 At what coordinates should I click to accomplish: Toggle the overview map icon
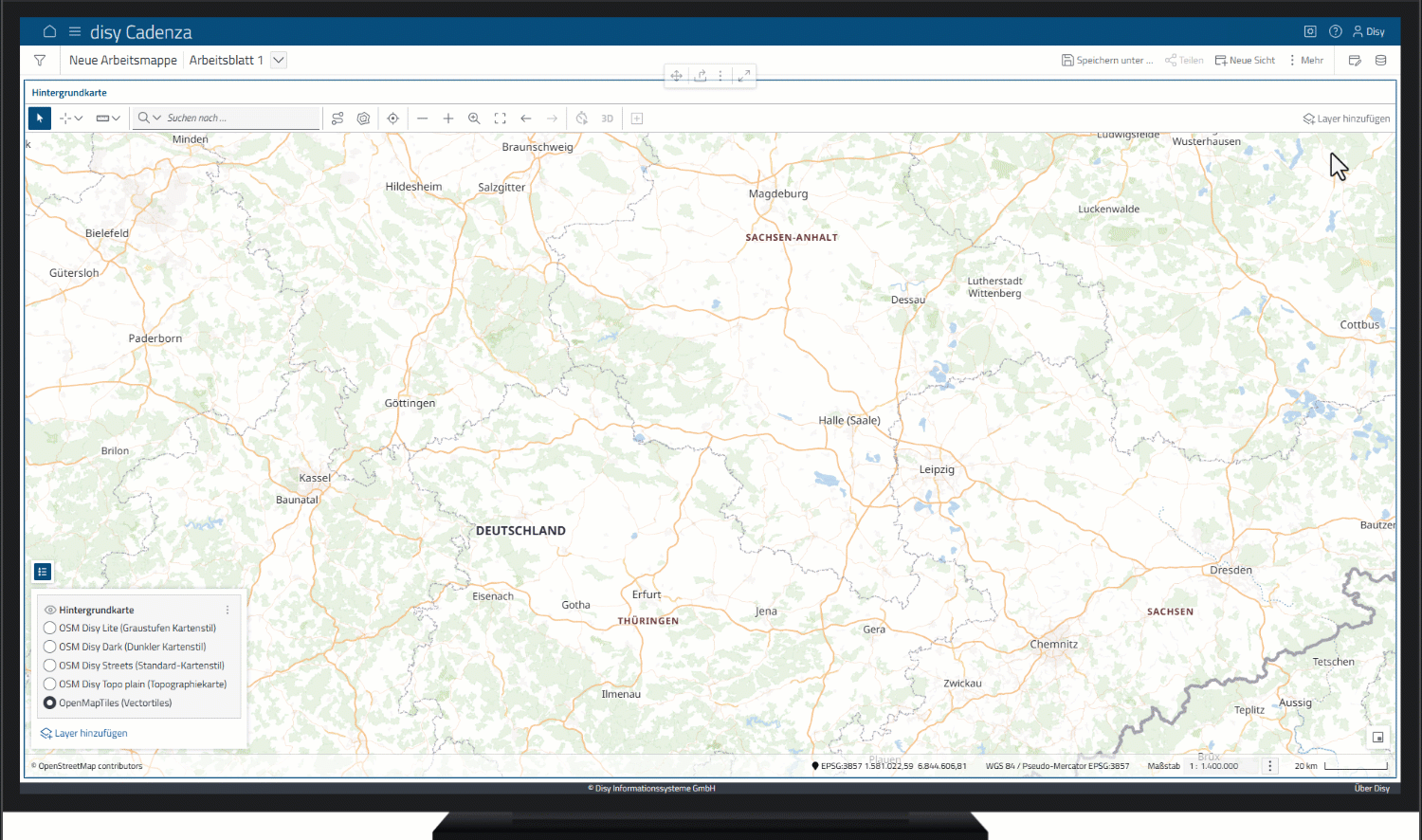tap(1377, 737)
